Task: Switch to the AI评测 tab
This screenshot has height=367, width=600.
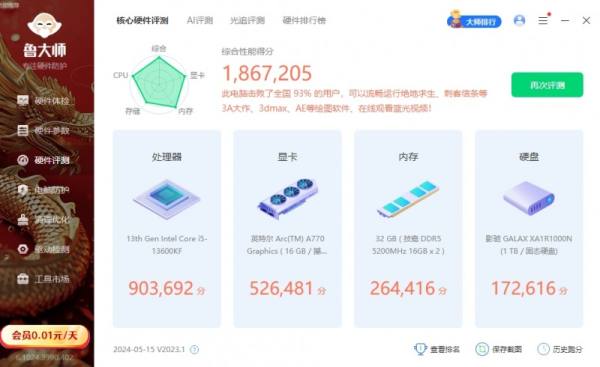Action: coord(200,20)
